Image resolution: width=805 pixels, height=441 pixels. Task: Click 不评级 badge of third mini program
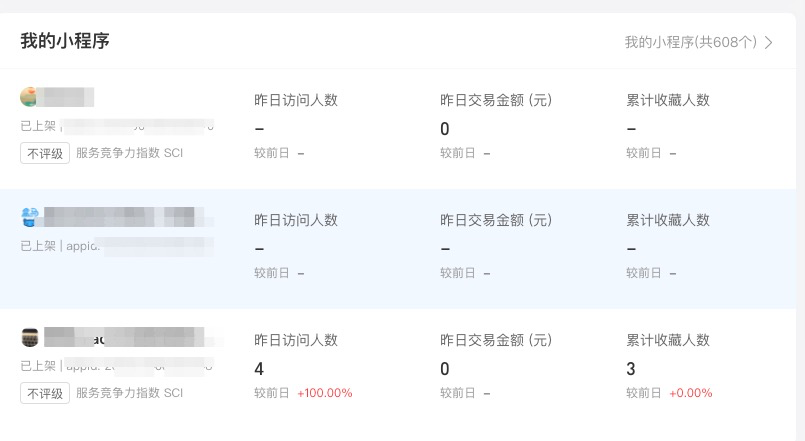[45, 393]
